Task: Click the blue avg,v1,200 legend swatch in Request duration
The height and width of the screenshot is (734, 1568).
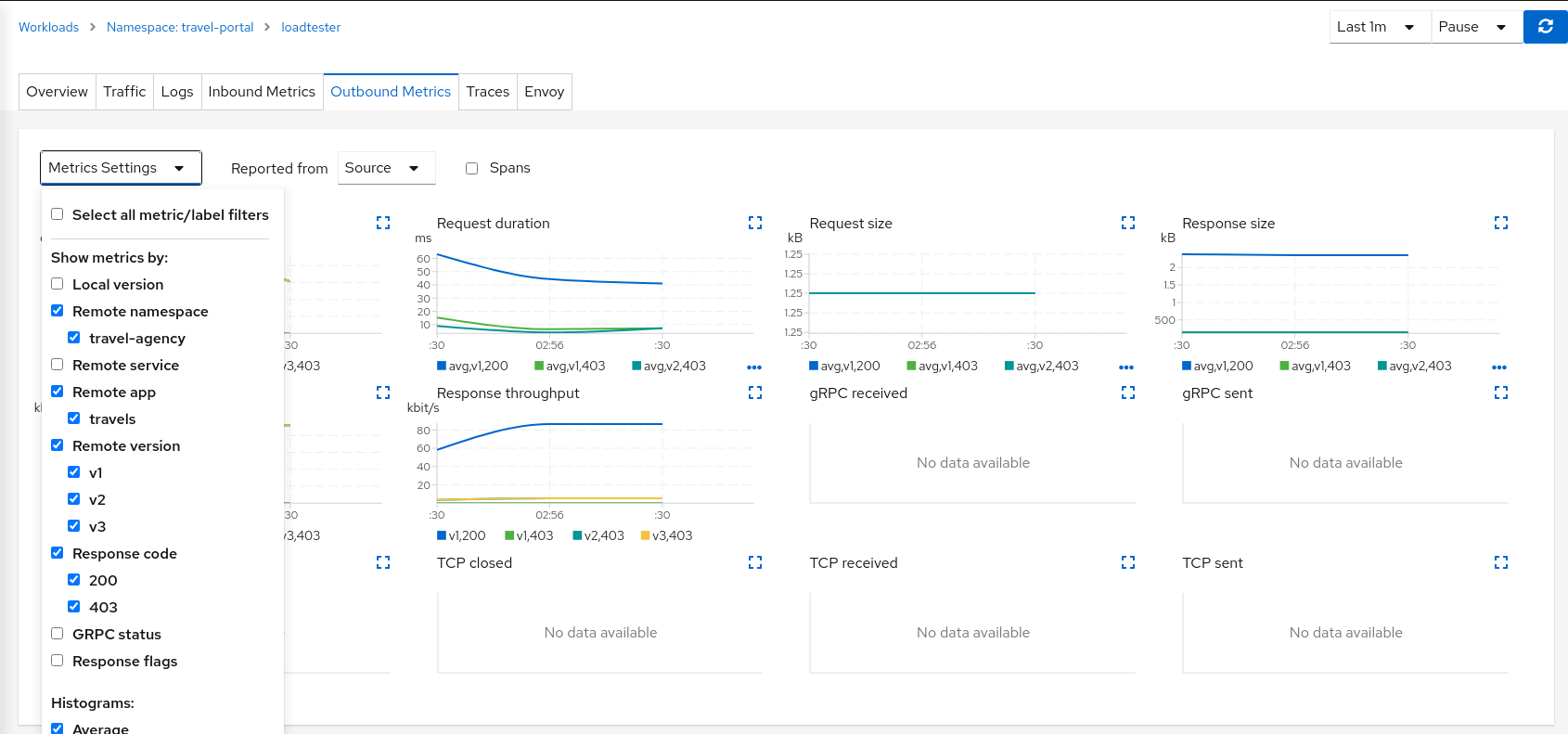Action: tap(442, 366)
